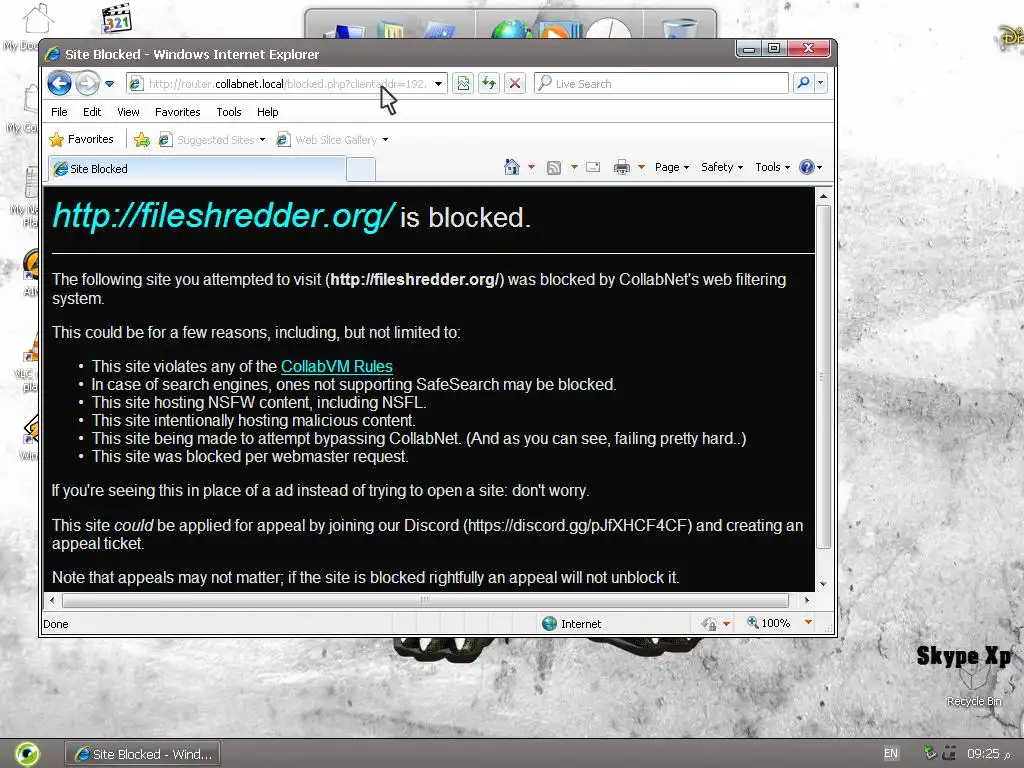This screenshot has height=768, width=1024.
Task: Open the Favorites menu in the menu bar
Action: click(x=178, y=112)
